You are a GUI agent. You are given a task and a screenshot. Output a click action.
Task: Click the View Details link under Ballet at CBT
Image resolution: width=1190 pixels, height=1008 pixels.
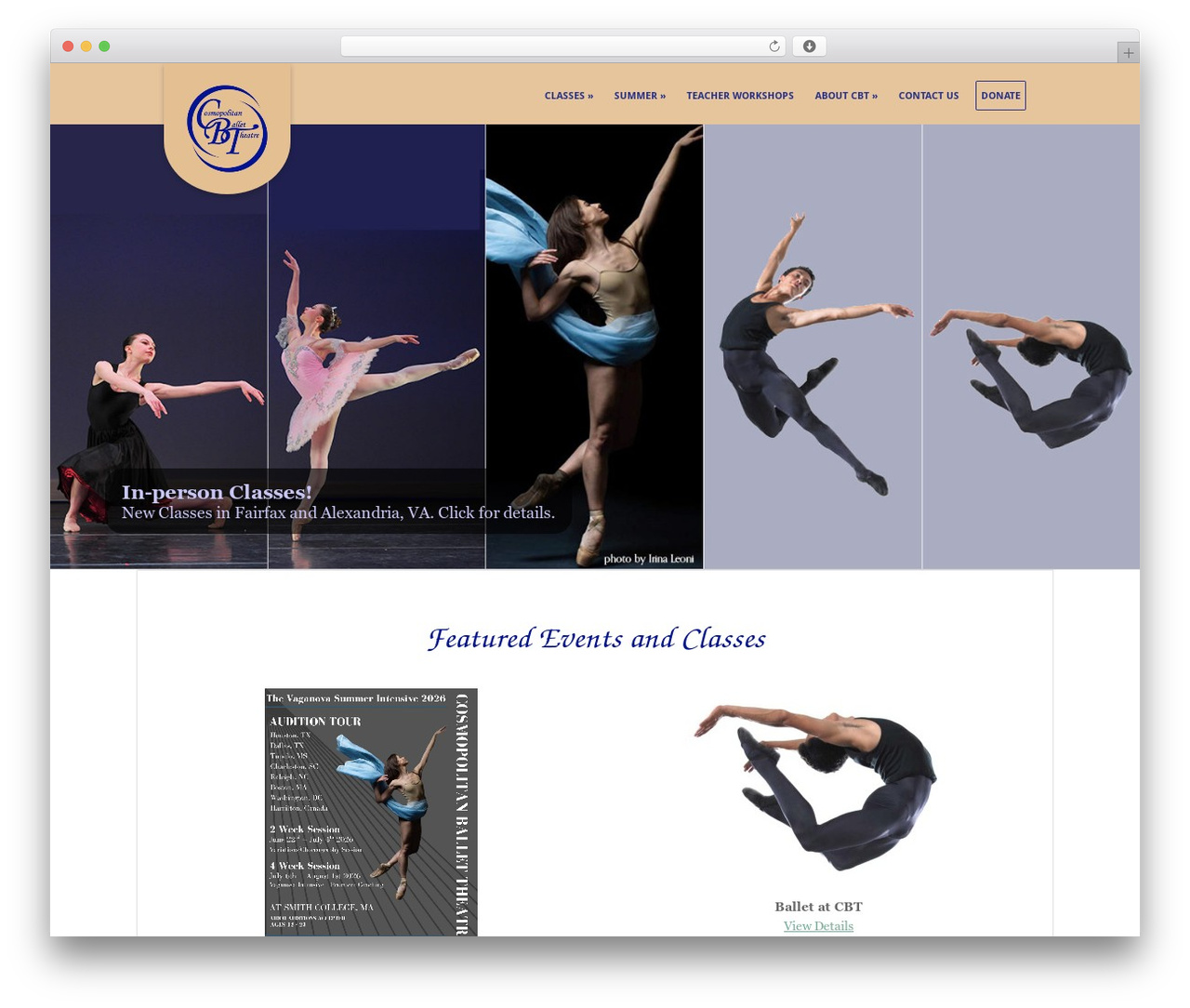pos(818,926)
